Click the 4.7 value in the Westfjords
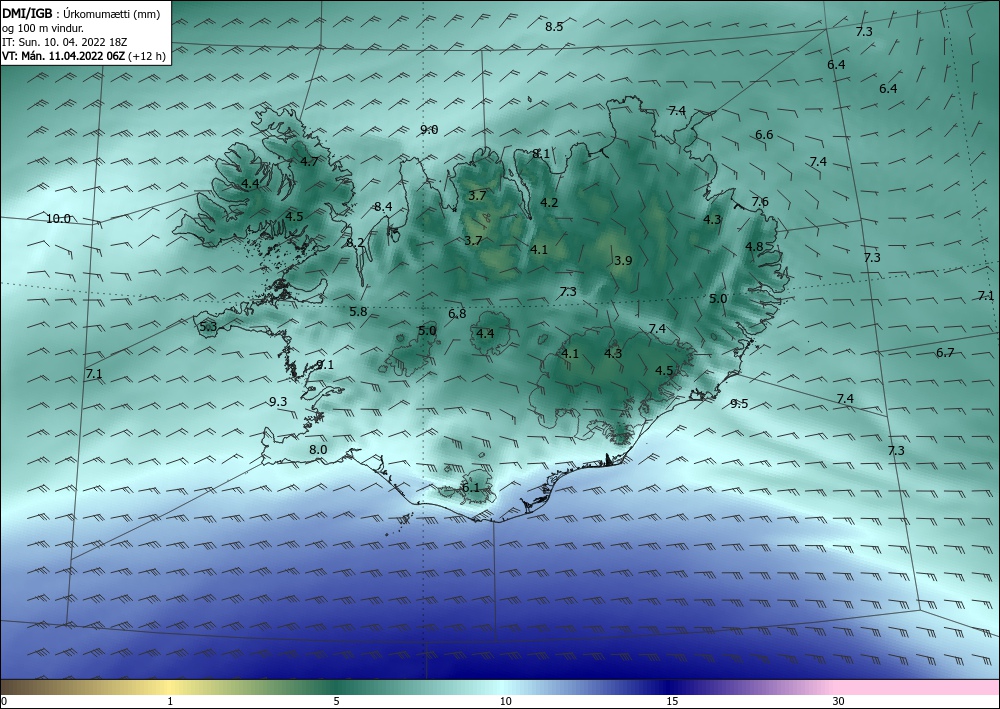 [309, 162]
